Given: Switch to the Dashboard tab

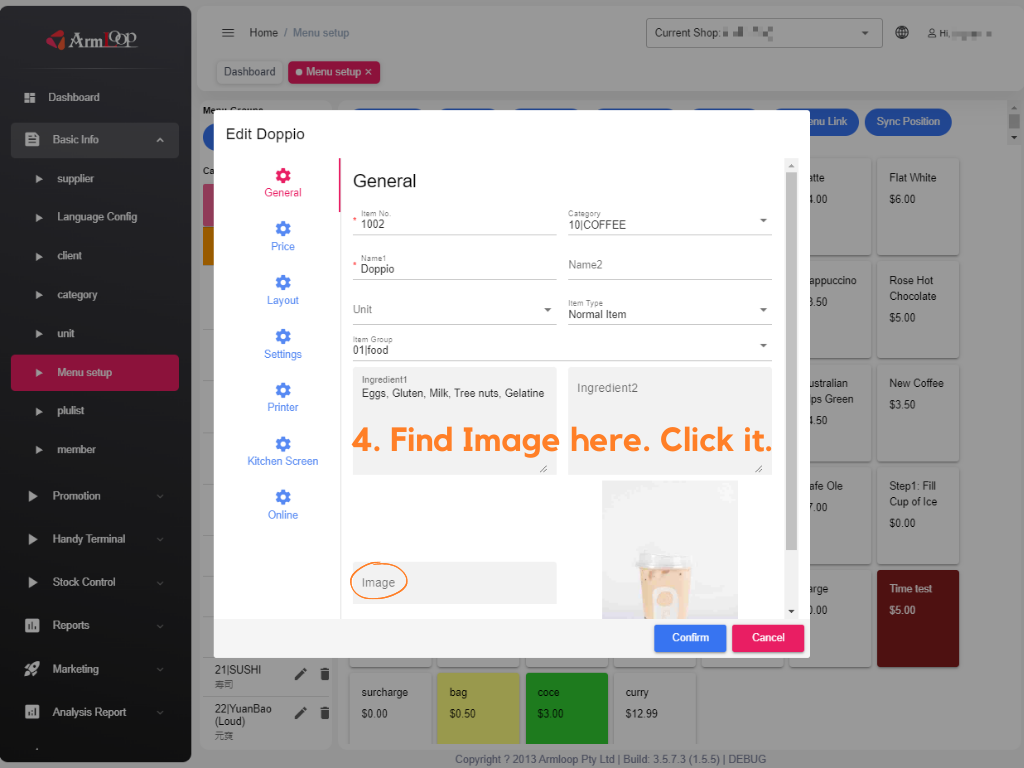Looking at the screenshot, I should pyautogui.click(x=249, y=72).
